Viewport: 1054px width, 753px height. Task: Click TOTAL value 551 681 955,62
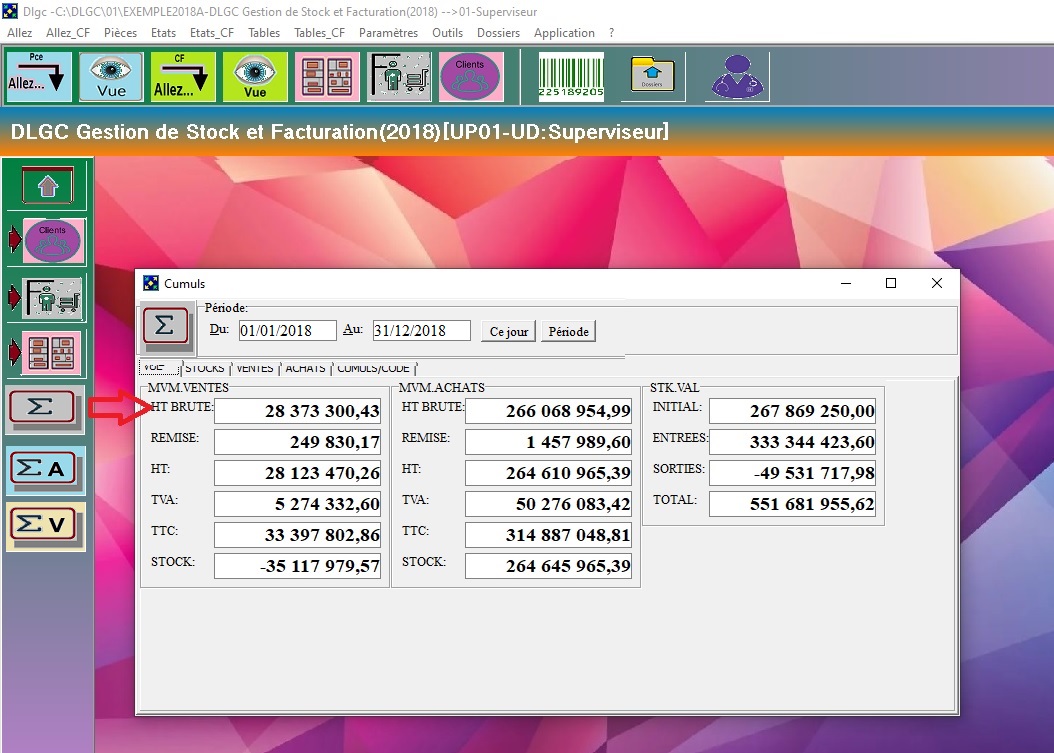click(793, 504)
